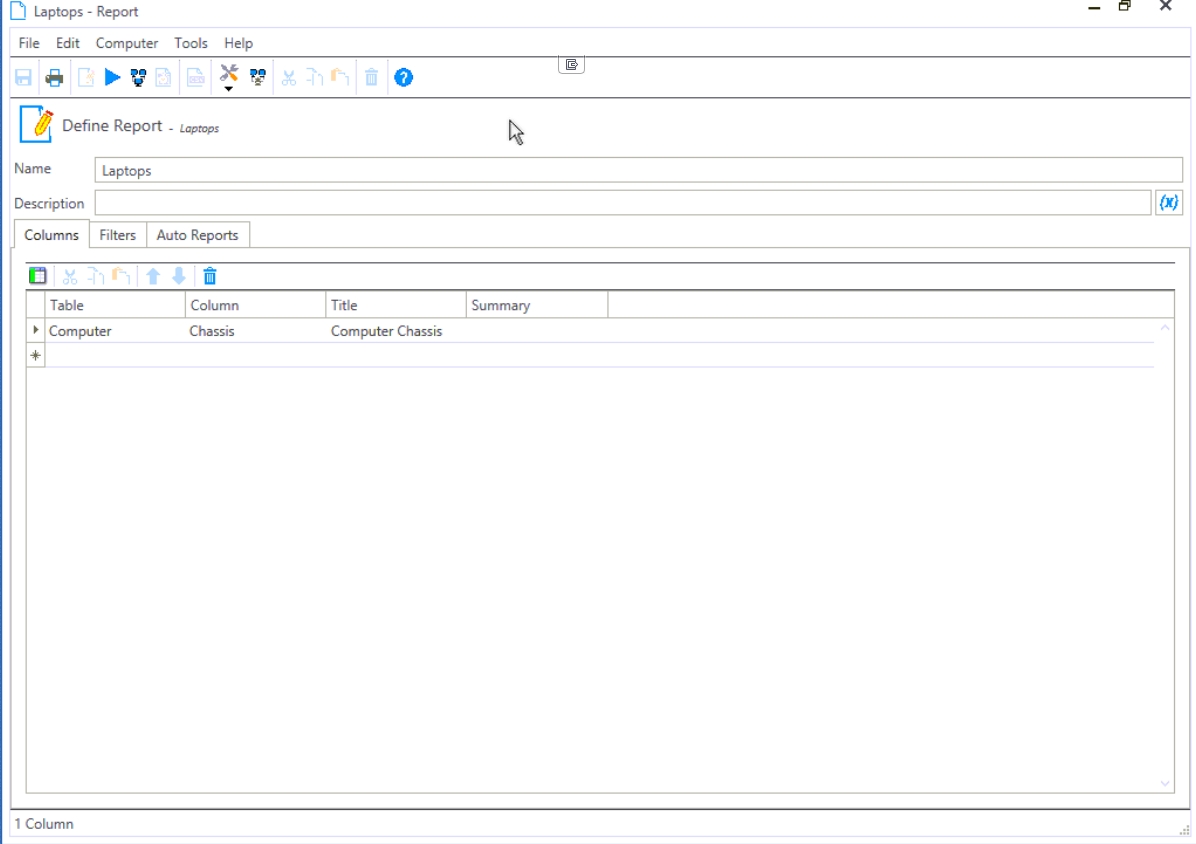Run the report with the blue play icon

click(112, 78)
